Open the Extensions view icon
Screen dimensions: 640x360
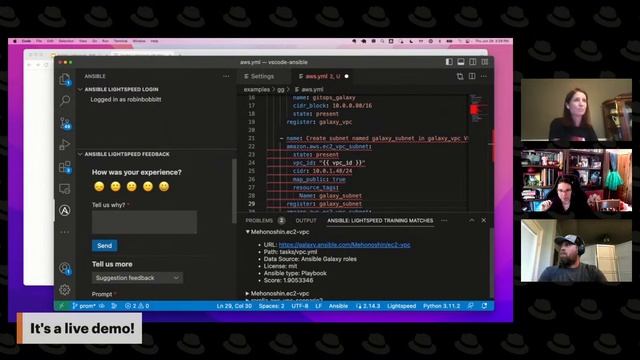click(64, 167)
